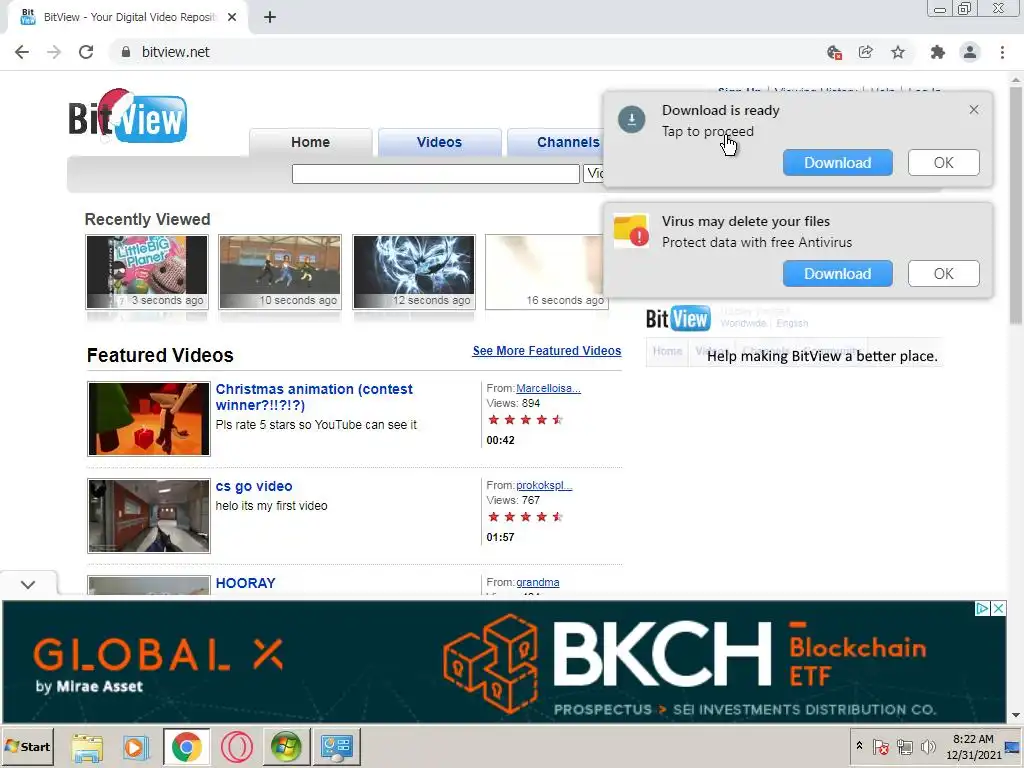Open uploader grandma profile link
This screenshot has width=1024, height=768.
(x=537, y=583)
